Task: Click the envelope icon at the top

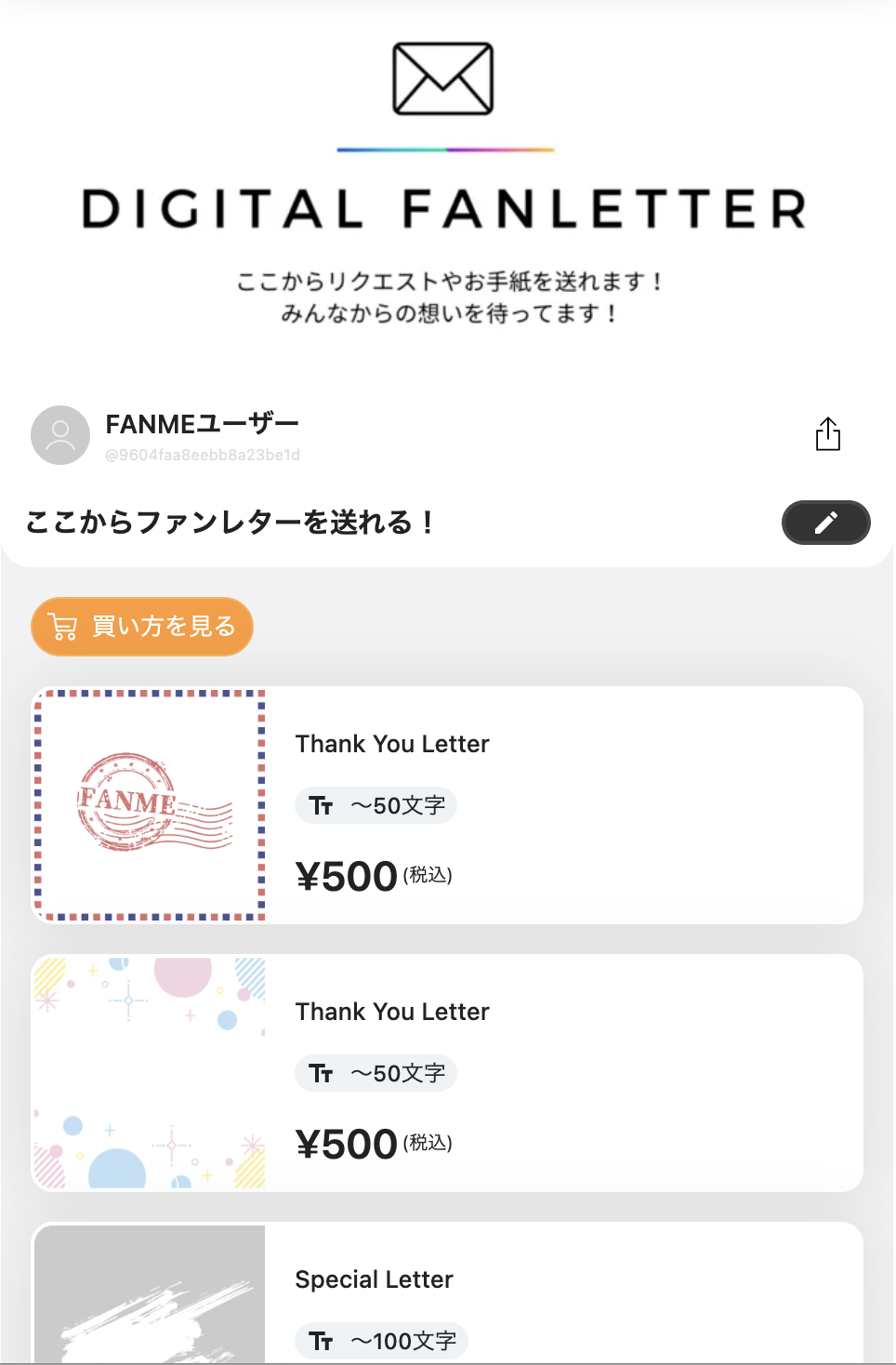Action: 442,79
